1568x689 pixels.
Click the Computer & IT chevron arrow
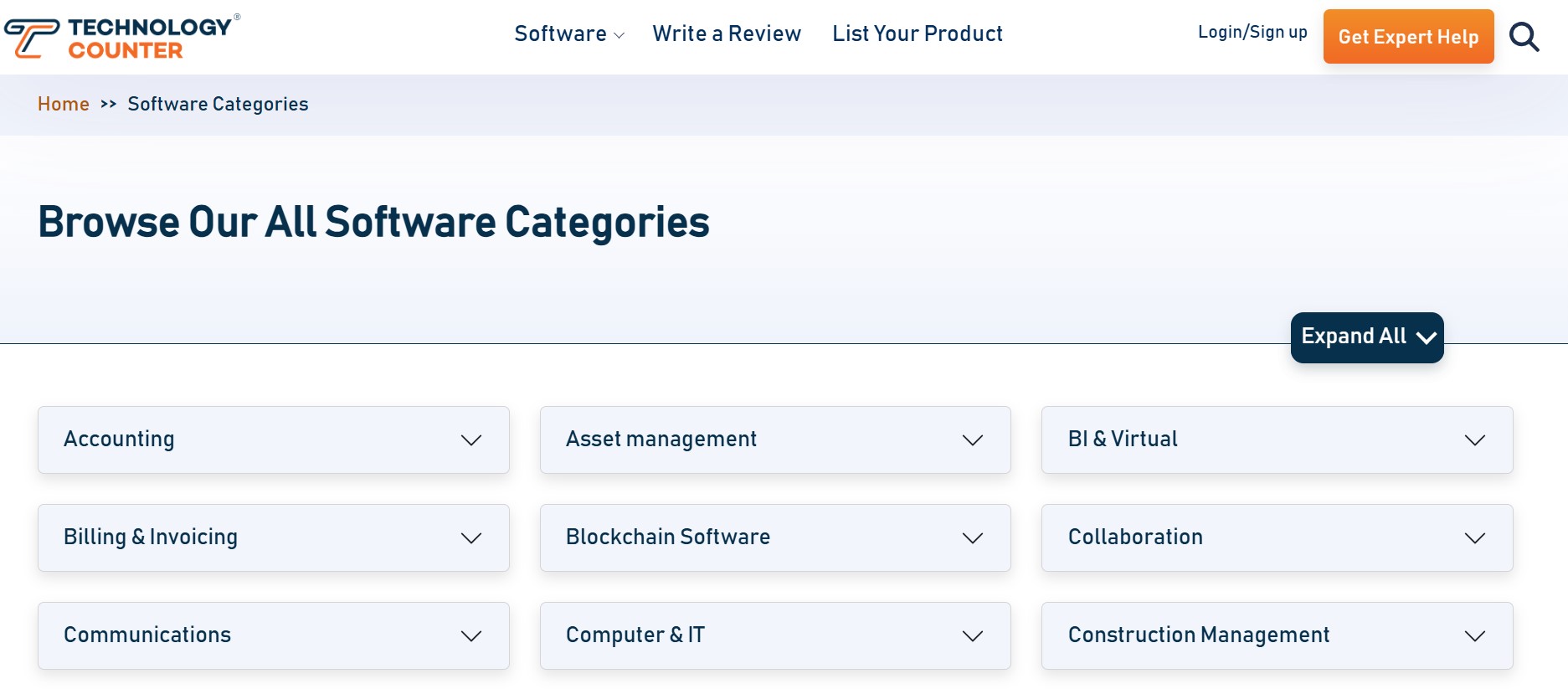coord(972,635)
